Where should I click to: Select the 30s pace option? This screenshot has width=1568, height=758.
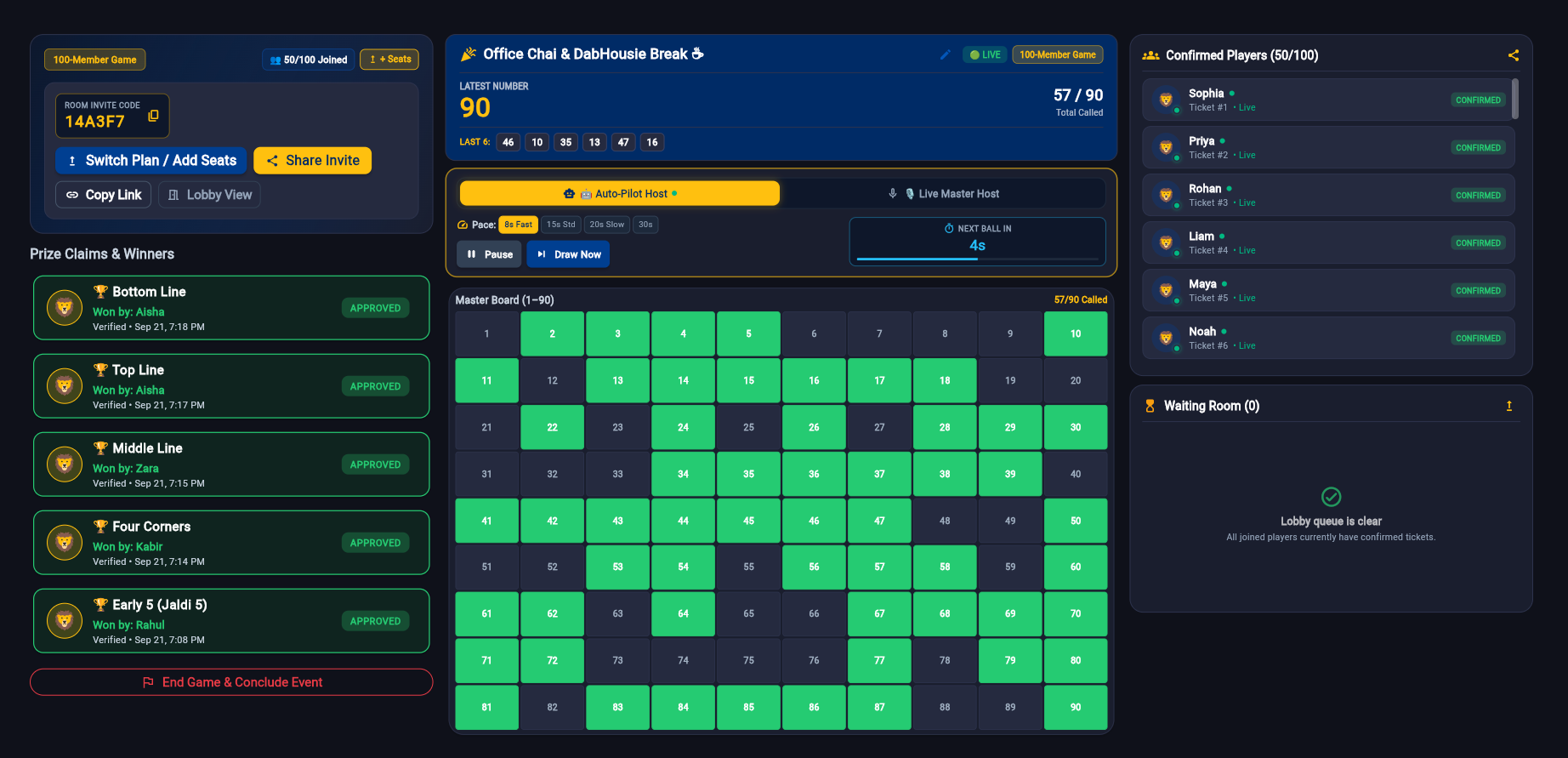645,225
